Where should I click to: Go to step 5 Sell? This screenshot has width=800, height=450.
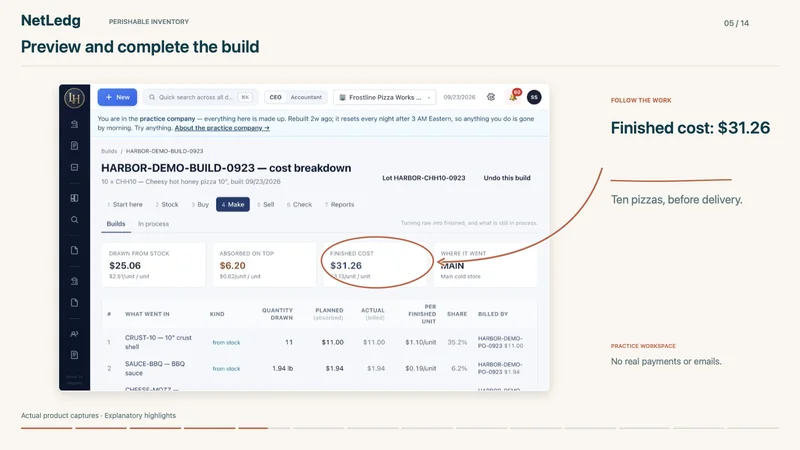pyautogui.click(x=266, y=205)
